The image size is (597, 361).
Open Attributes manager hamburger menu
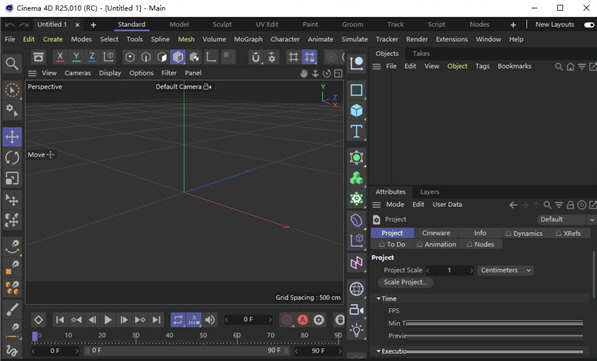(377, 205)
